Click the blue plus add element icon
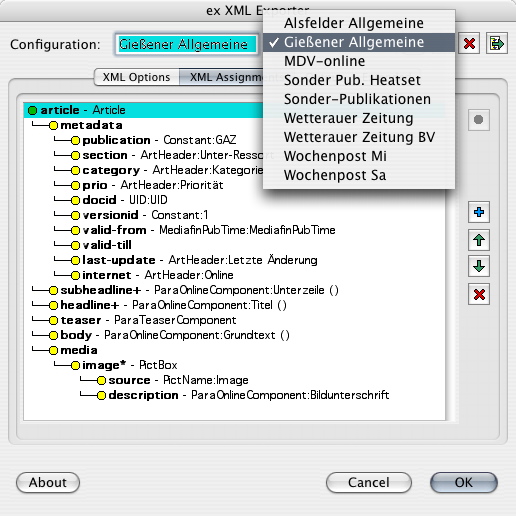This screenshot has width=516, height=516. (x=479, y=212)
